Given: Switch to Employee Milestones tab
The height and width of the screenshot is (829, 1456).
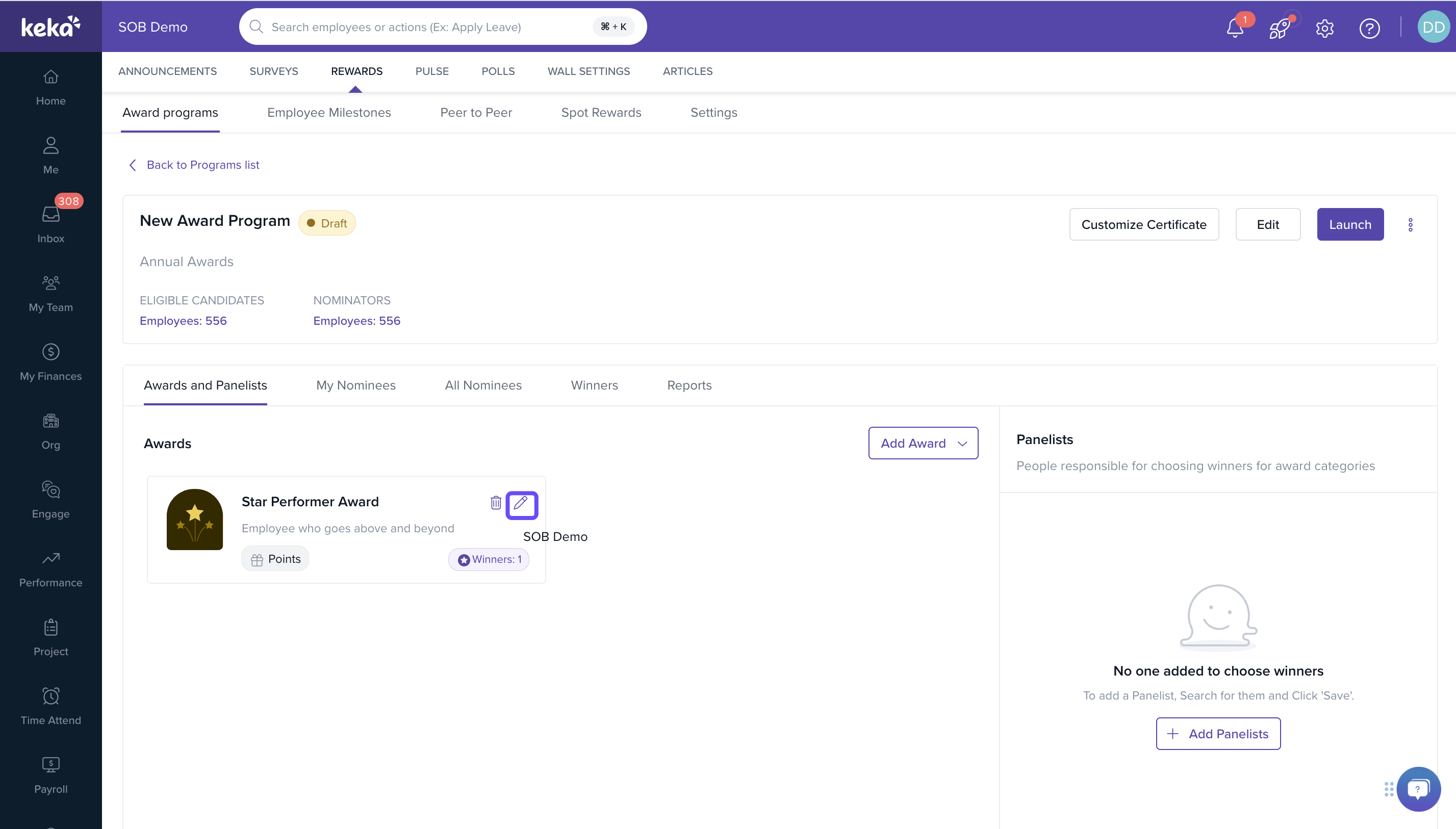Looking at the screenshot, I should (x=328, y=113).
